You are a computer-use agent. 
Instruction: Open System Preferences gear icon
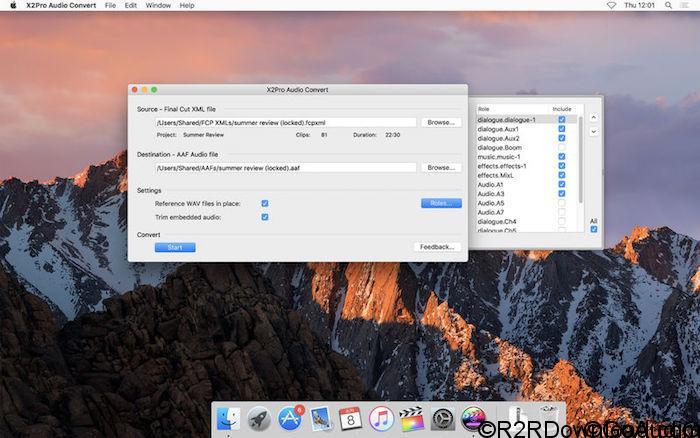(x=442, y=419)
